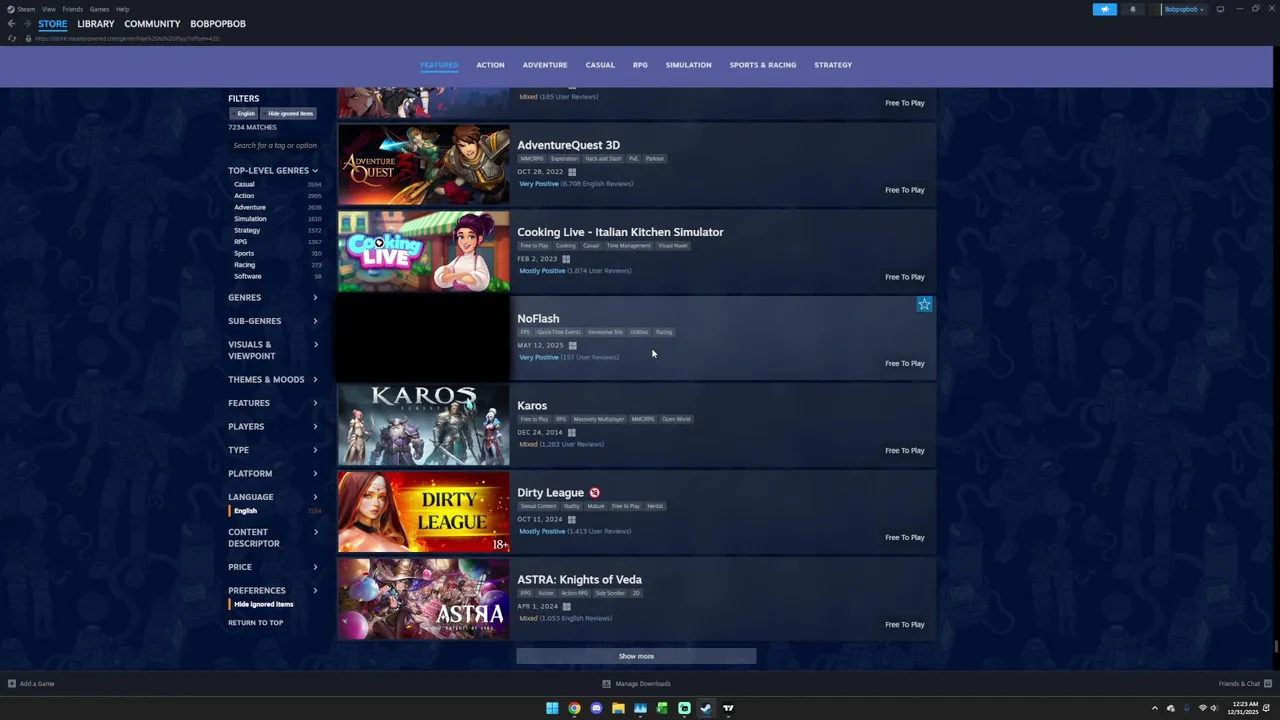This screenshot has height=720, width=1280.
Task: Click Windows platform icon on ASTRA row
Action: coord(566,607)
